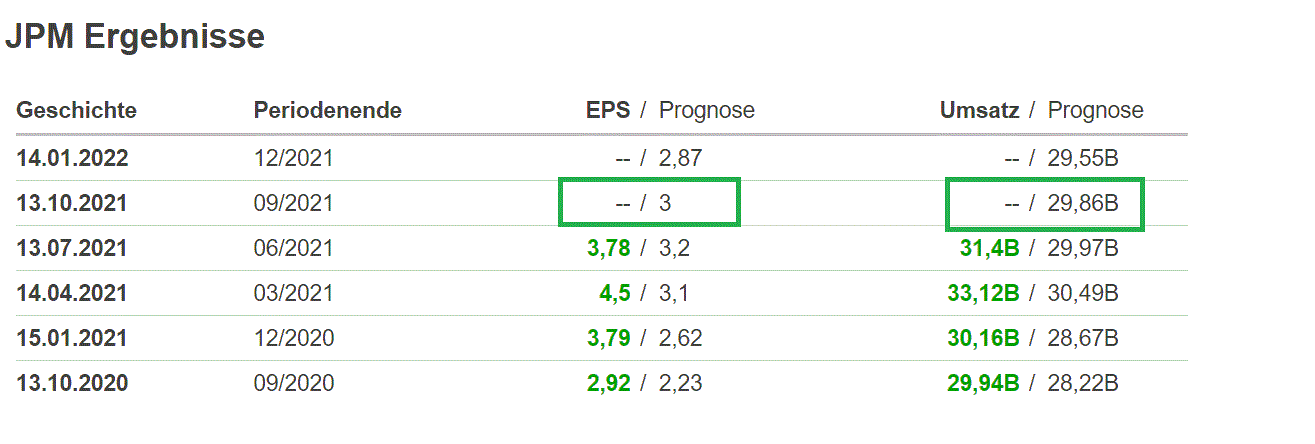
Task: Select the 13.07.2021 date entry
Action: (72, 248)
